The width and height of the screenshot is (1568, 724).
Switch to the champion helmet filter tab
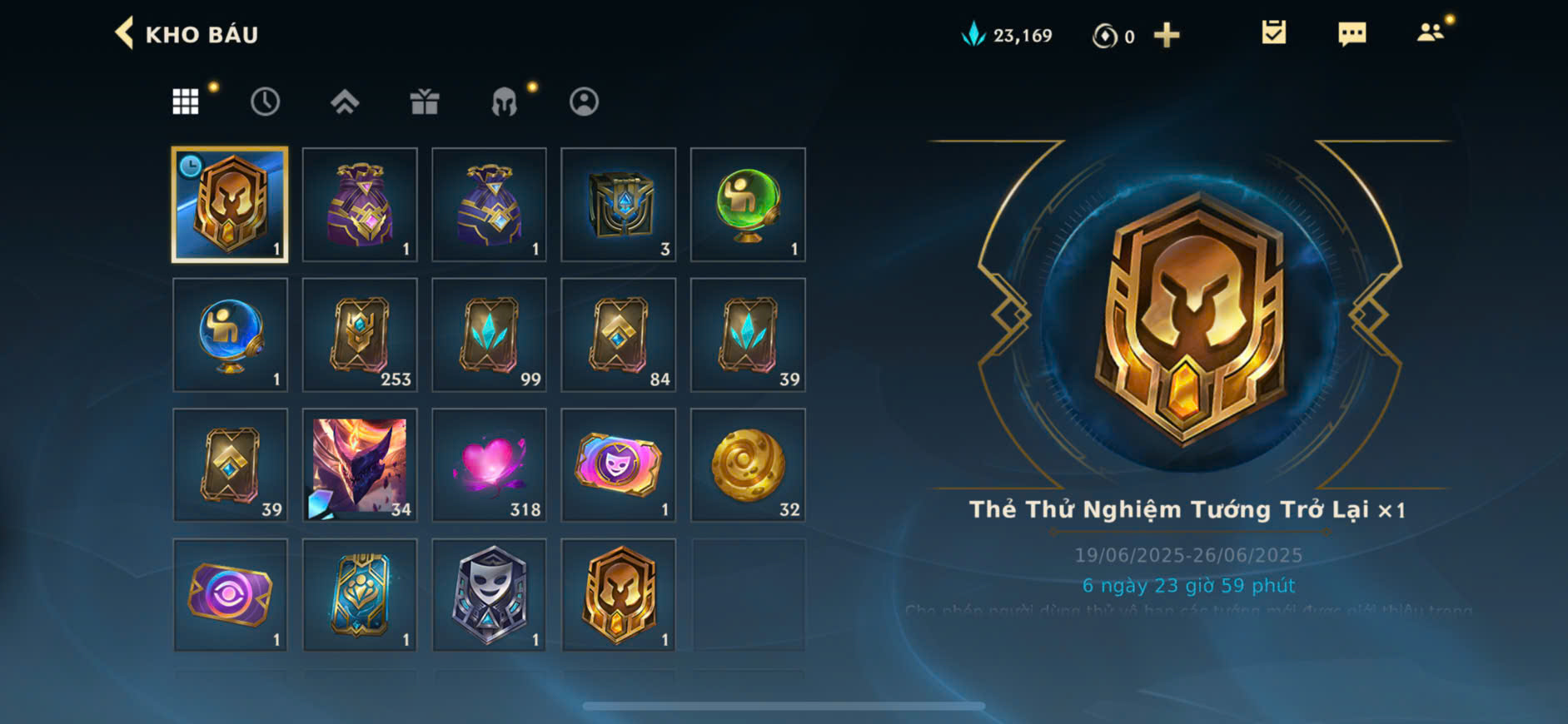505,102
